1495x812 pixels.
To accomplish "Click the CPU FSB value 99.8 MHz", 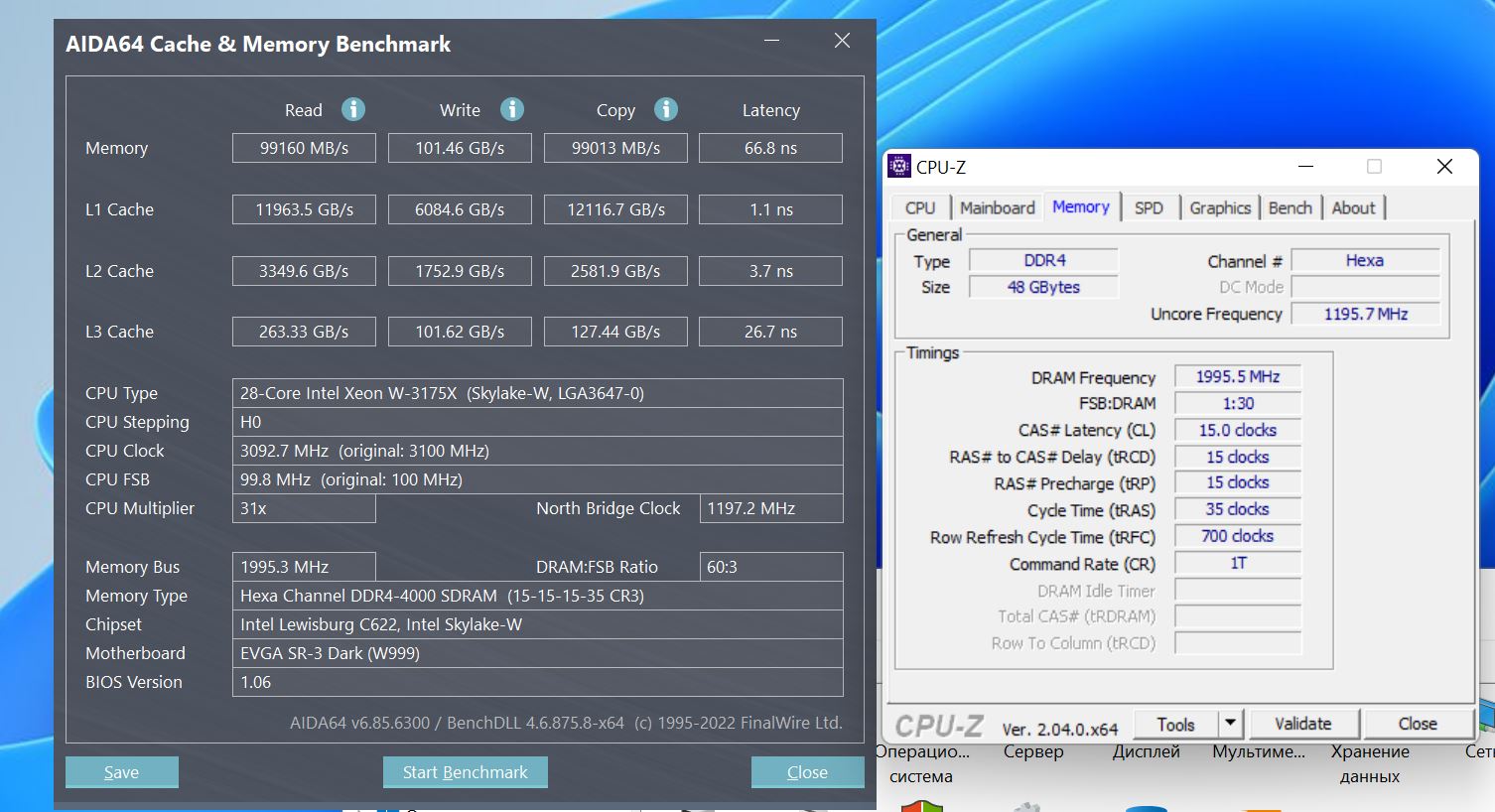I will (x=538, y=479).
